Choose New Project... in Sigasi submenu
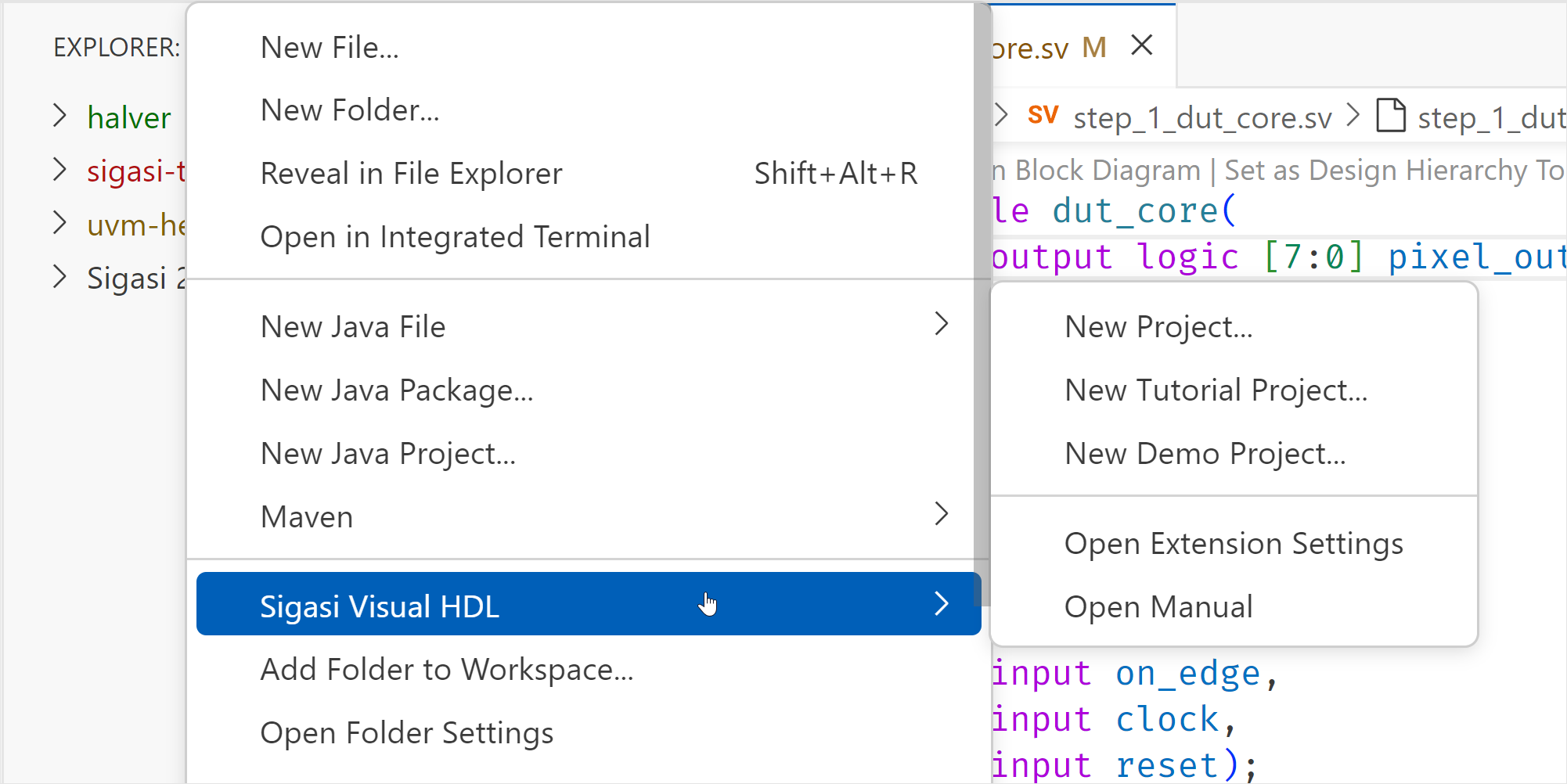Image resolution: width=1567 pixels, height=784 pixels. (1234, 327)
